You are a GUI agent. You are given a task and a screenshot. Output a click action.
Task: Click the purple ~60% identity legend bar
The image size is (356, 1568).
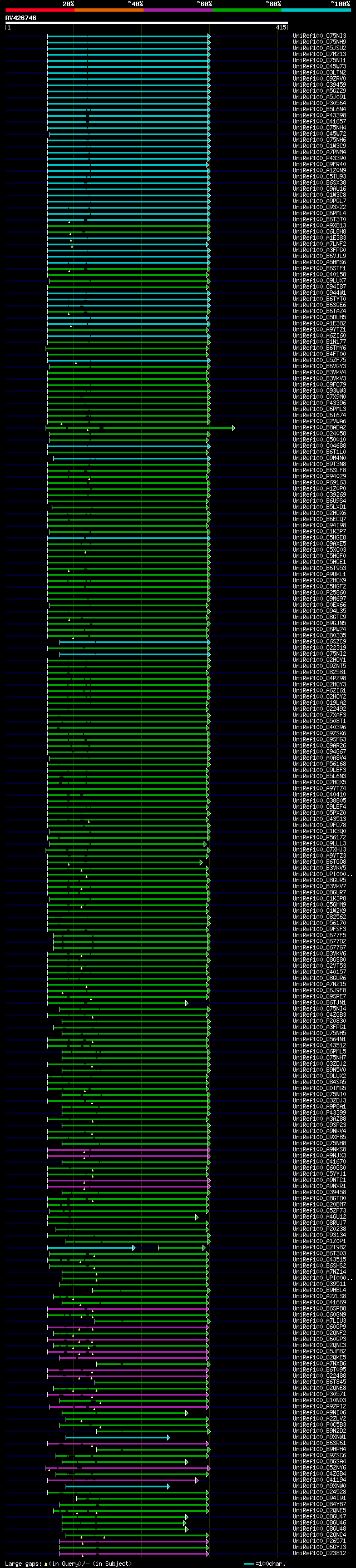tap(177, 10)
